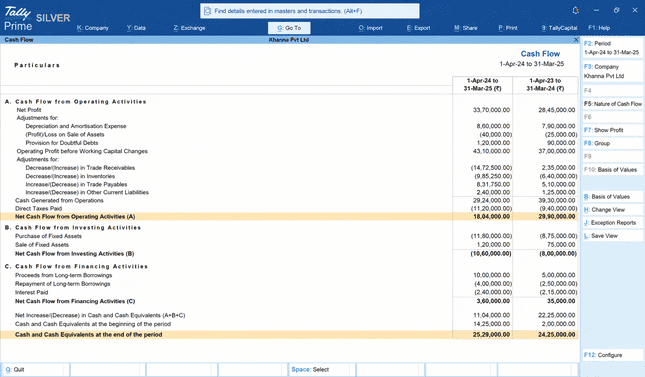Click Decrease/(Increase) in Trade Receivables row
The height and width of the screenshot is (377, 645).
click(289, 168)
